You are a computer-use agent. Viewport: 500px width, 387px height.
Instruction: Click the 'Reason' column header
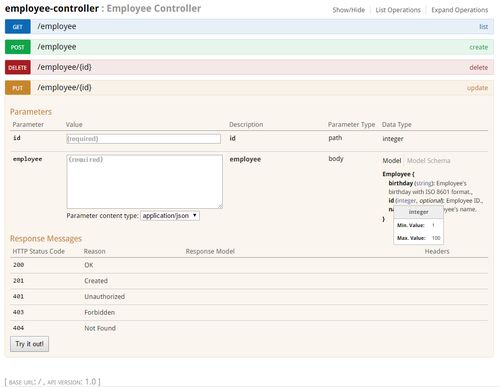click(95, 251)
